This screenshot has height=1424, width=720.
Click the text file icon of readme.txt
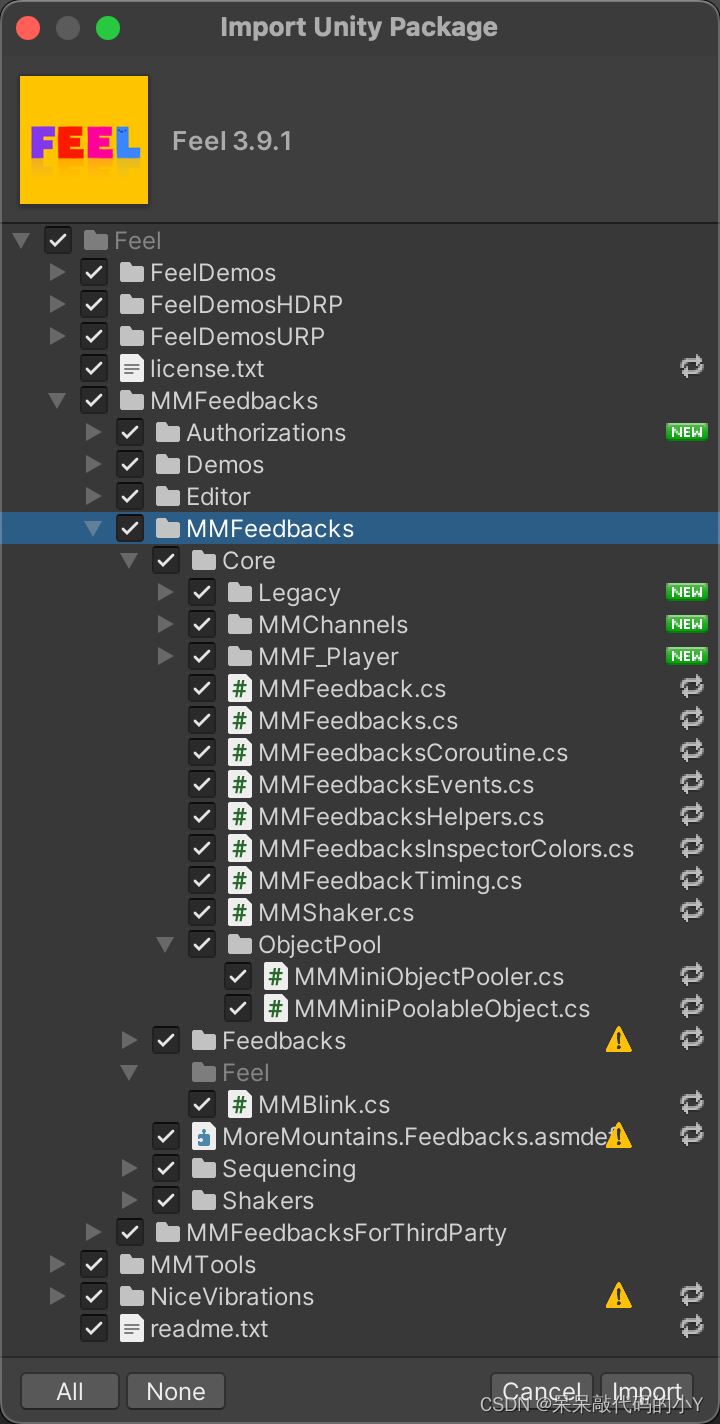pos(132,1329)
